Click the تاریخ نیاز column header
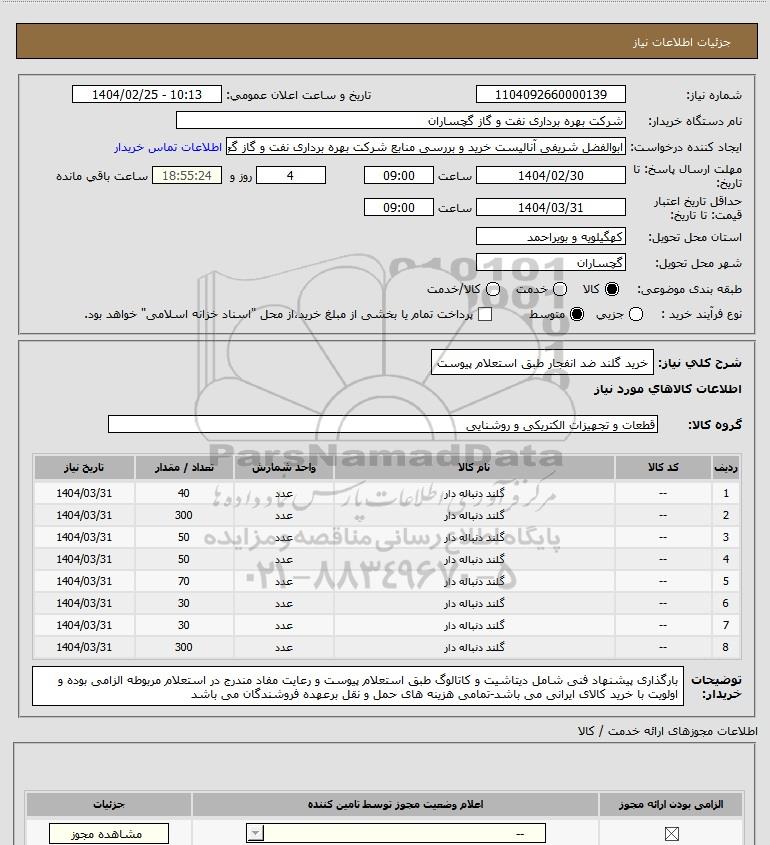 pos(84,467)
